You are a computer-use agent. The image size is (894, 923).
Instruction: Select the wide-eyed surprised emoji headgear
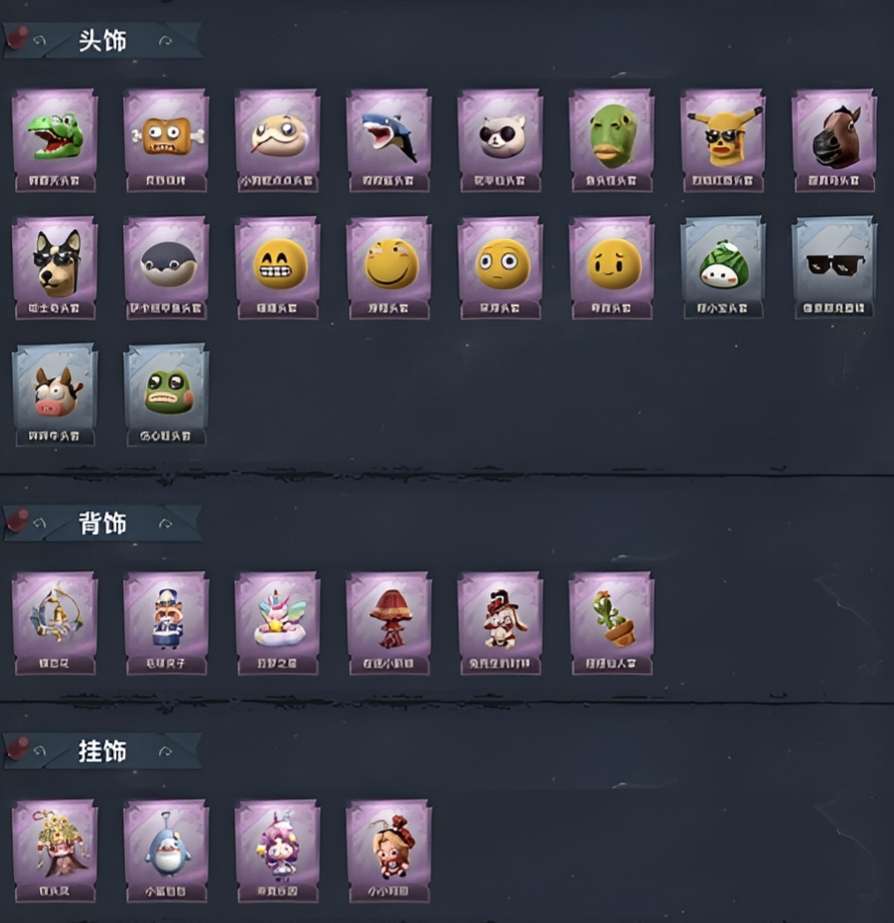[x=500, y=268]
